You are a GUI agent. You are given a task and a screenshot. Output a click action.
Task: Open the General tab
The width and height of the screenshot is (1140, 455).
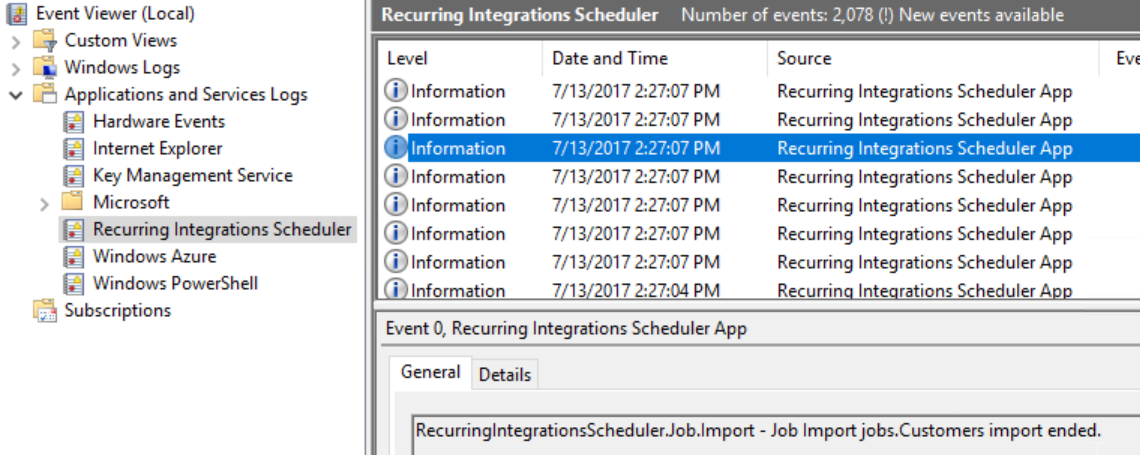[x=430, y=372]
